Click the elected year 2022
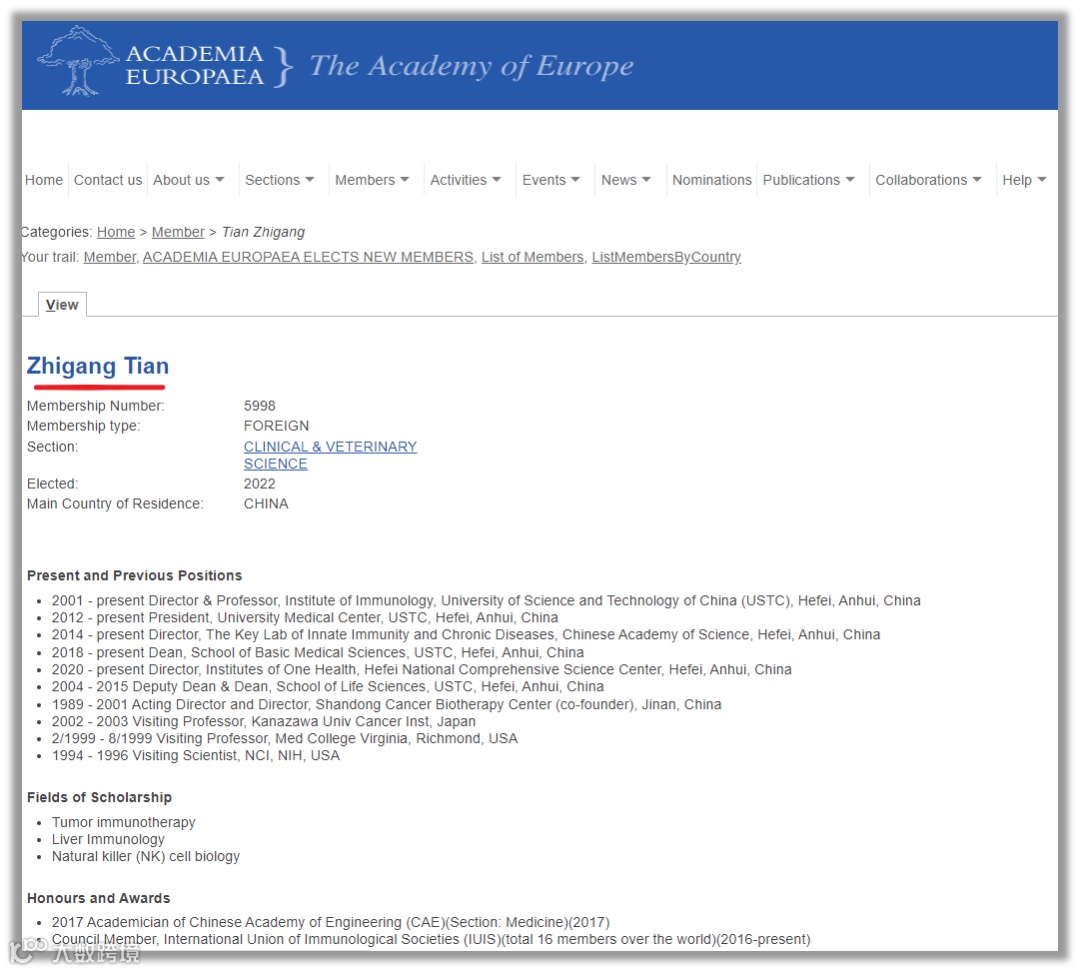 click(x=260, y=484)
